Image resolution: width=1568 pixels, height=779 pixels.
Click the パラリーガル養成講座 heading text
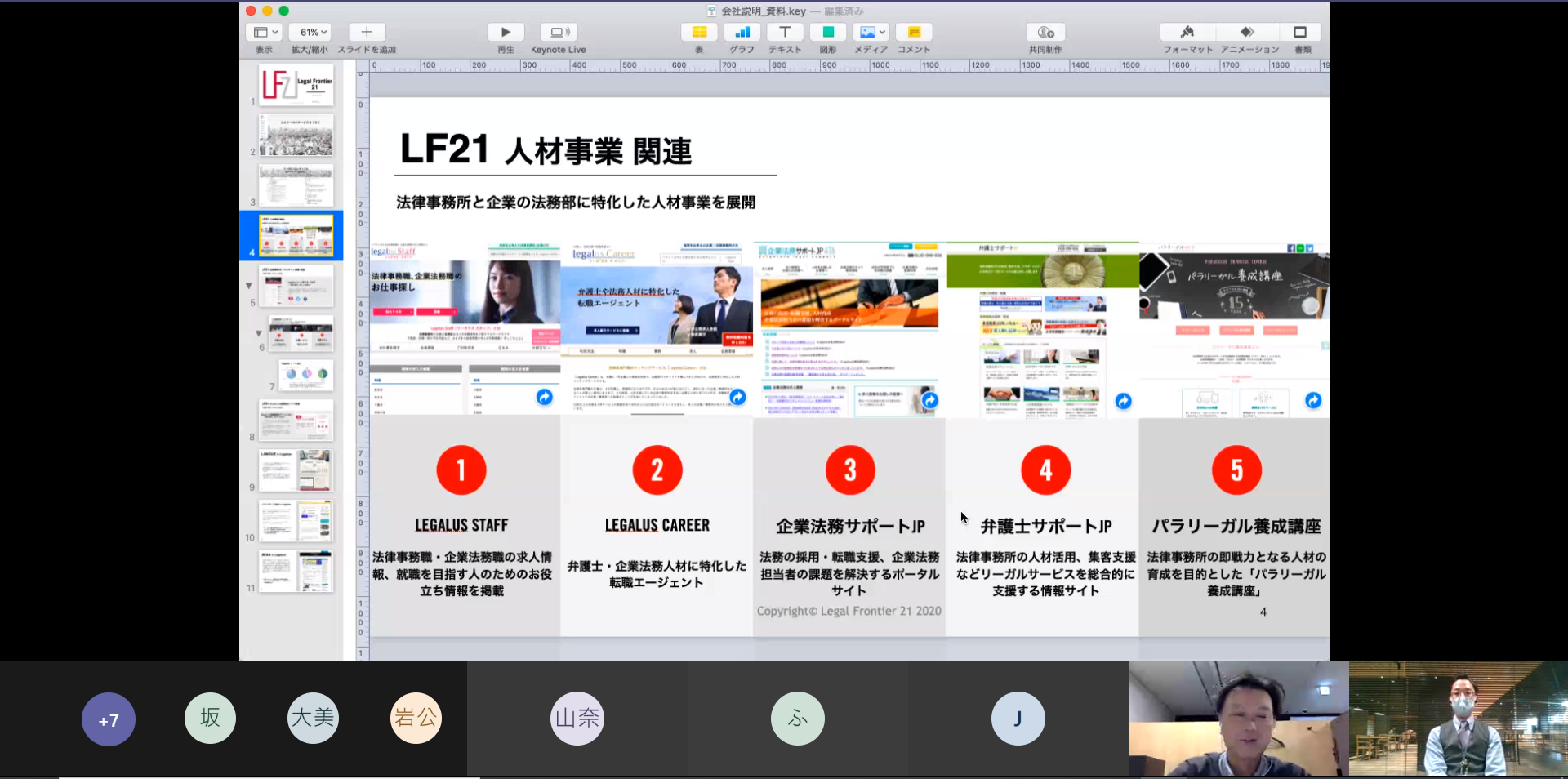(x=1236, y=526)
